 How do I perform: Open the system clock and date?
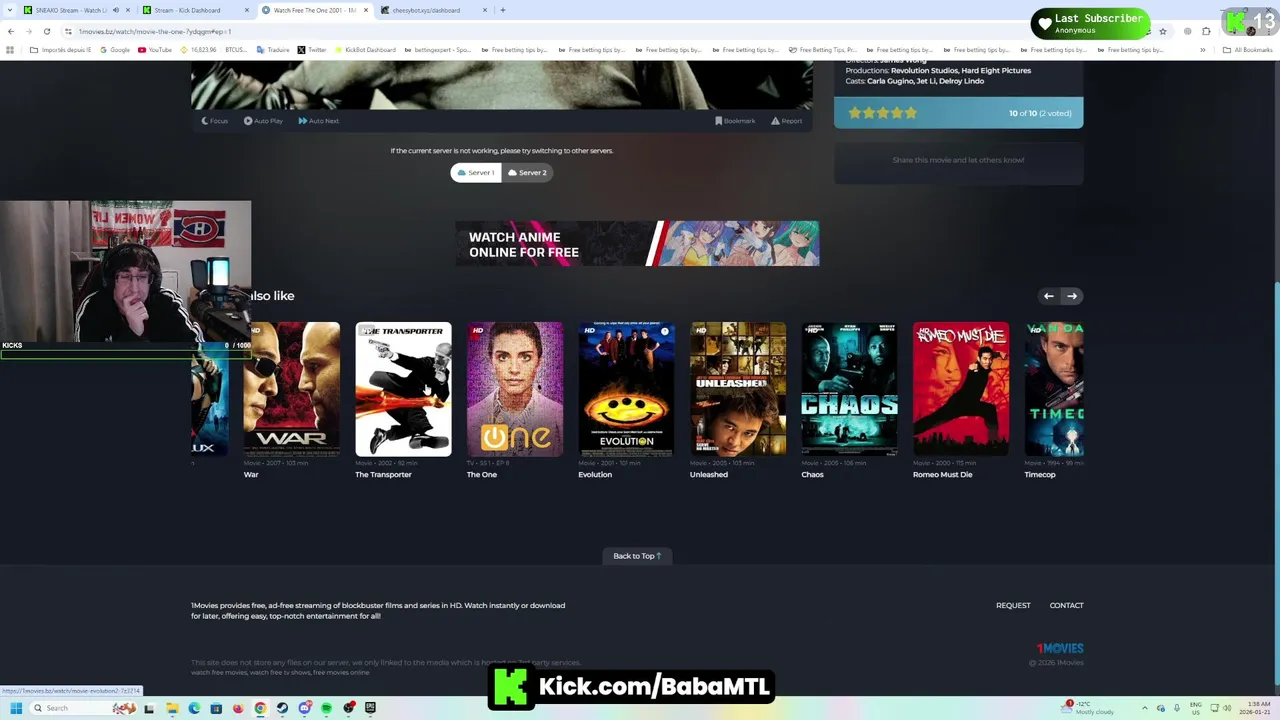pos(1255,708)
